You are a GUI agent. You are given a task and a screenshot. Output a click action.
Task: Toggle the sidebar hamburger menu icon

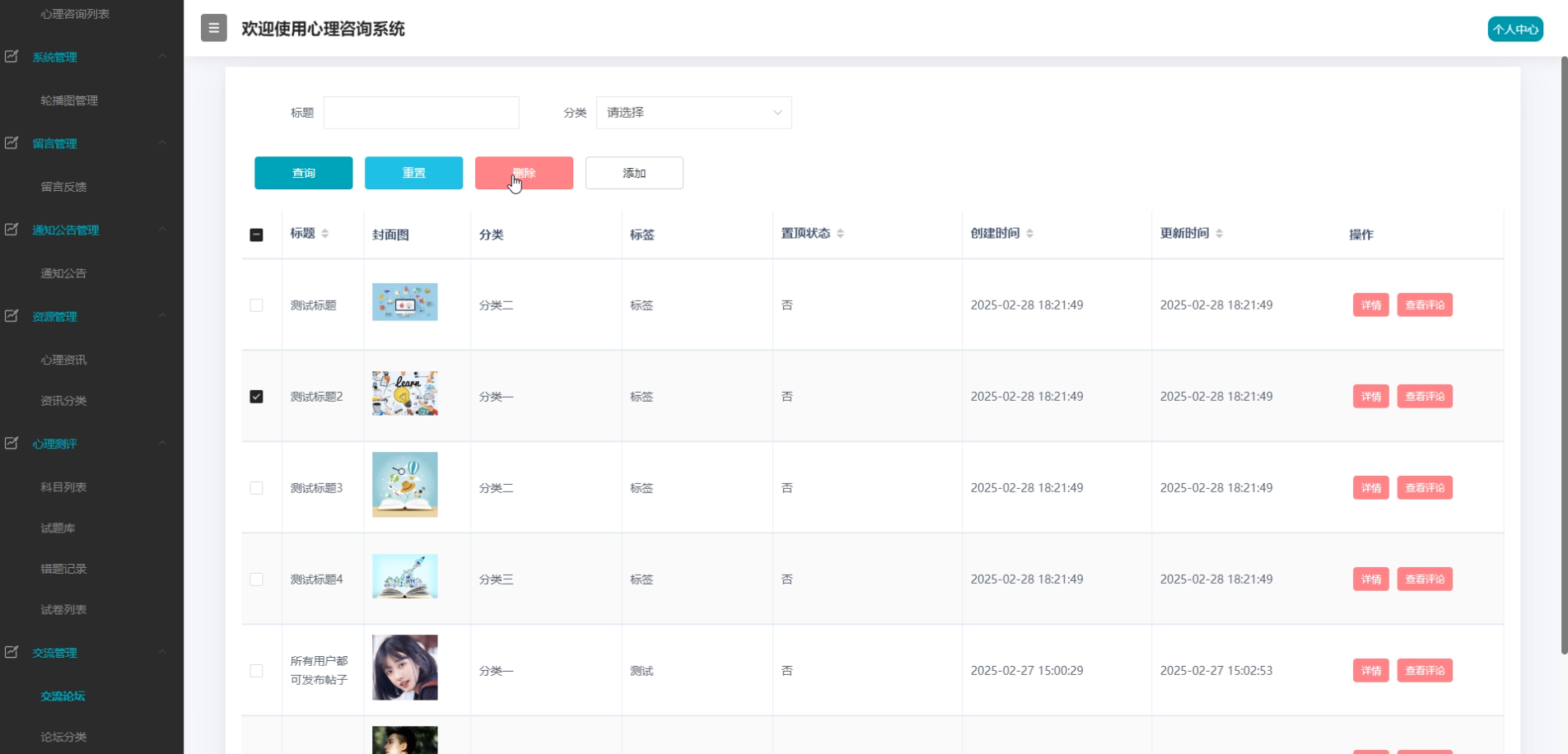pos(213,28)
